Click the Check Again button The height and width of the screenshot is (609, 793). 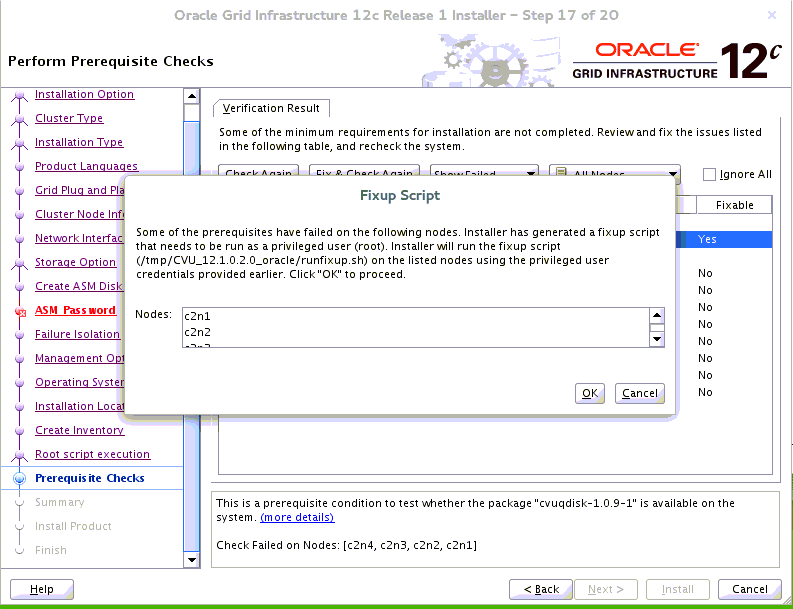(x=258, y=170)
